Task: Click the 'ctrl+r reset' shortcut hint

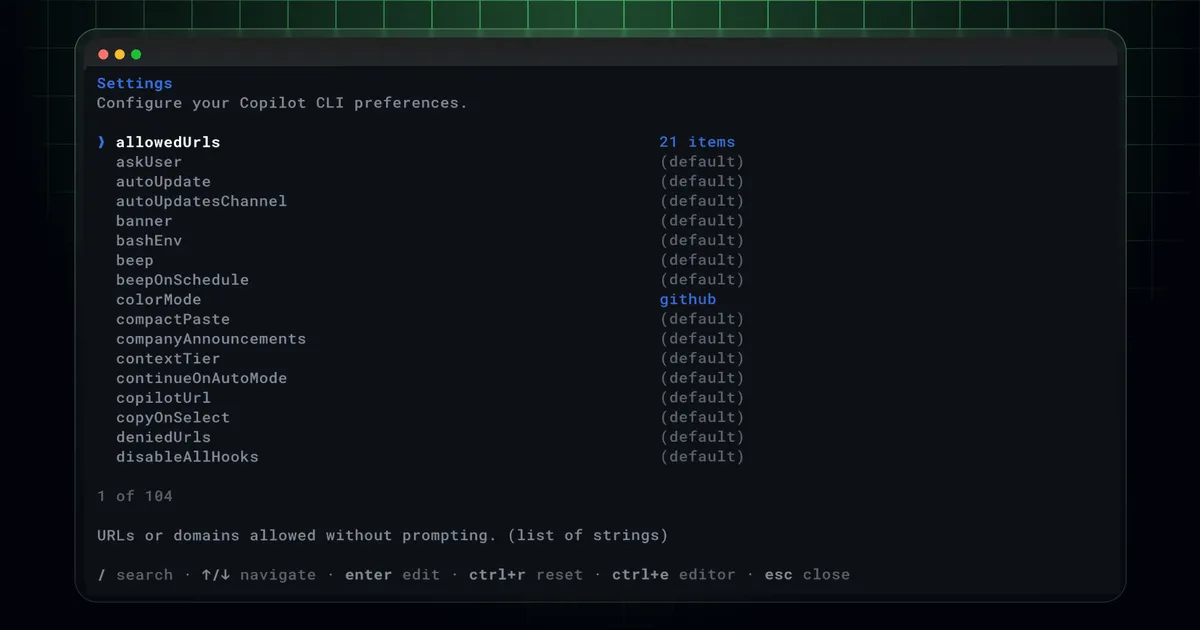Action: tap(525, 575)
